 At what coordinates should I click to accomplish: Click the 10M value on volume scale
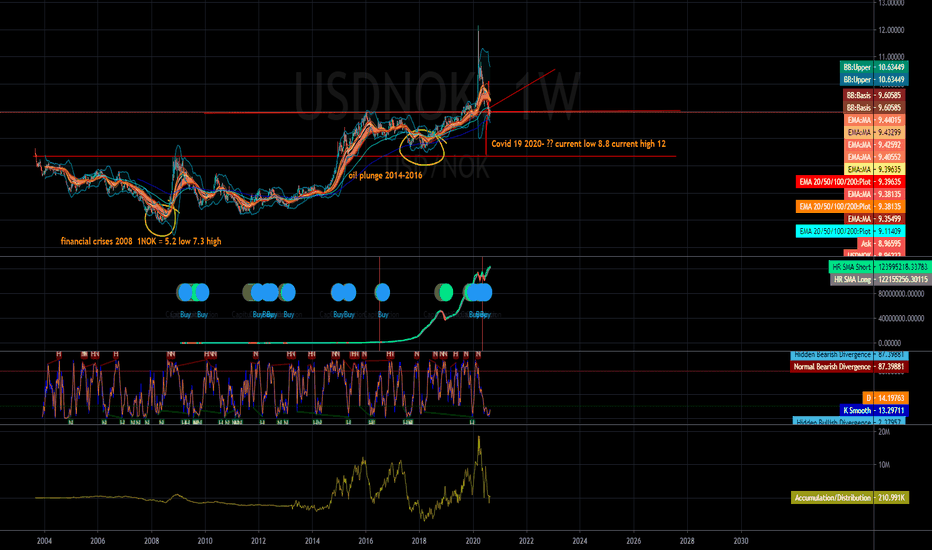pyautogui.click(x=884, y=465)
